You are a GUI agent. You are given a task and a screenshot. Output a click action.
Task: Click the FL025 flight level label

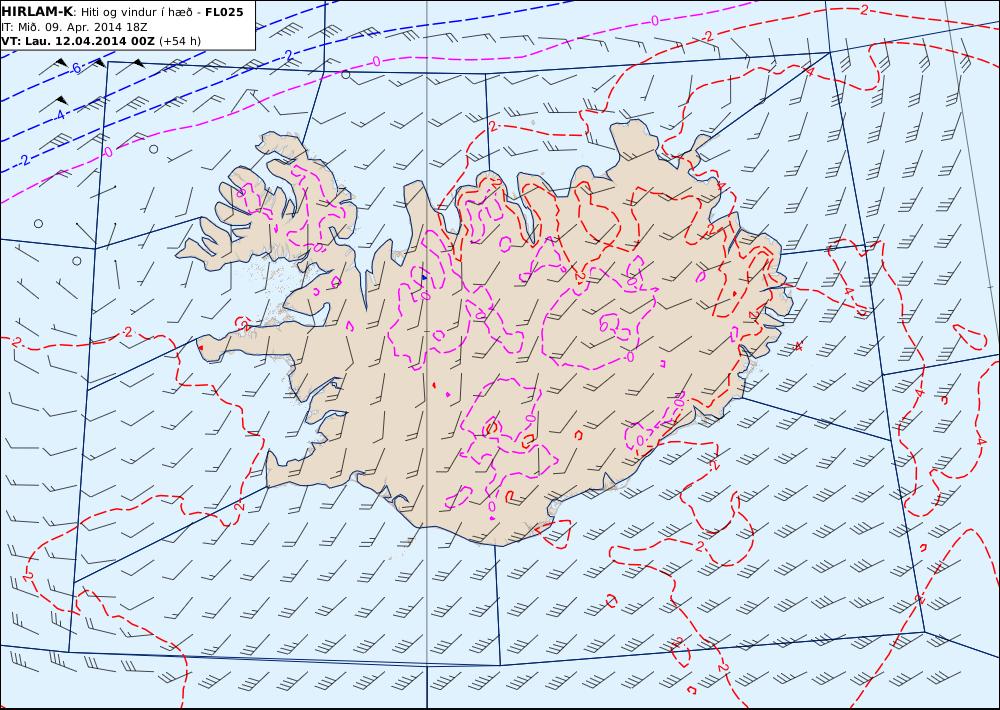tap(224, 12)
